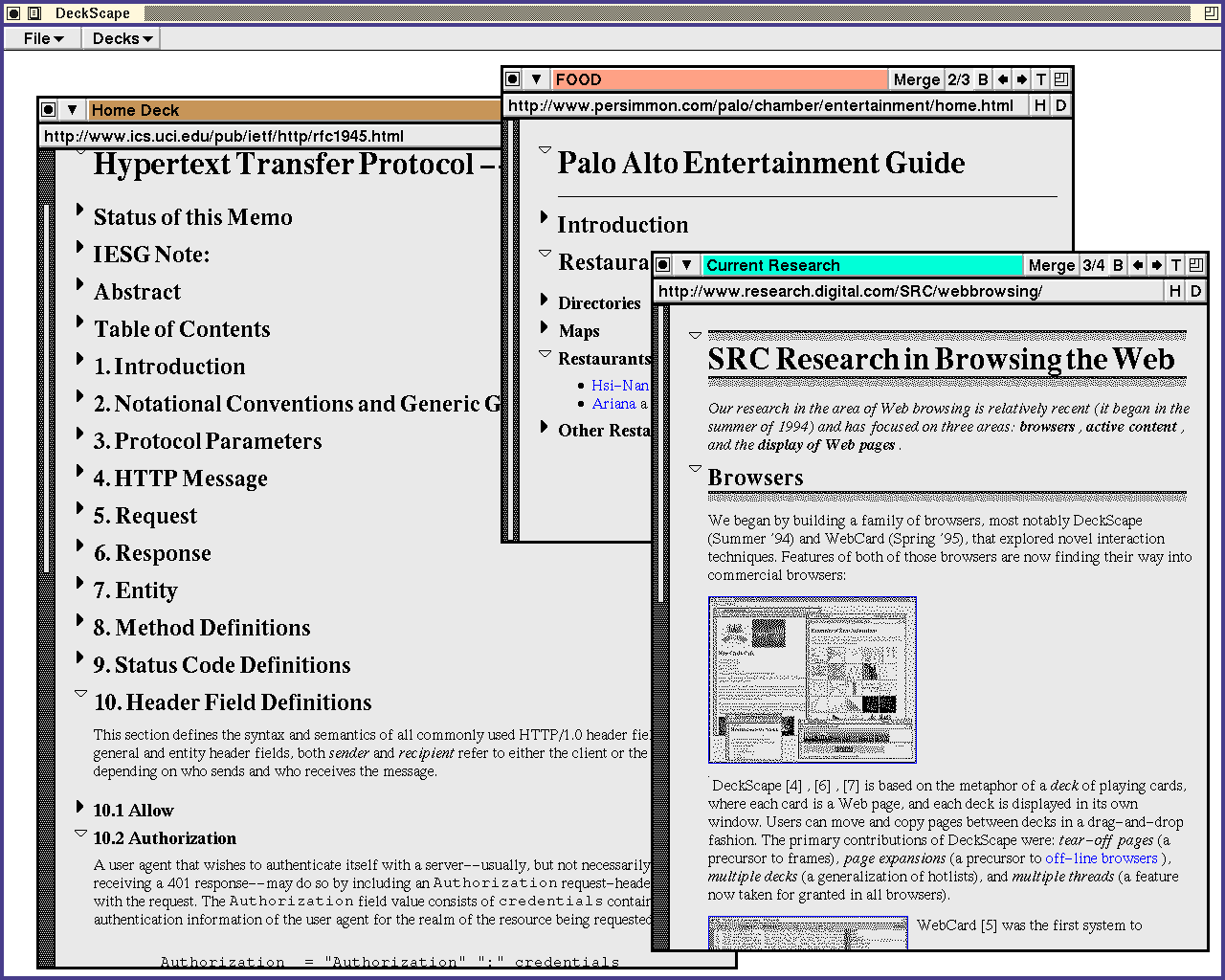
Task: Expand the Status of this Memo section
Action: point(80,210)
